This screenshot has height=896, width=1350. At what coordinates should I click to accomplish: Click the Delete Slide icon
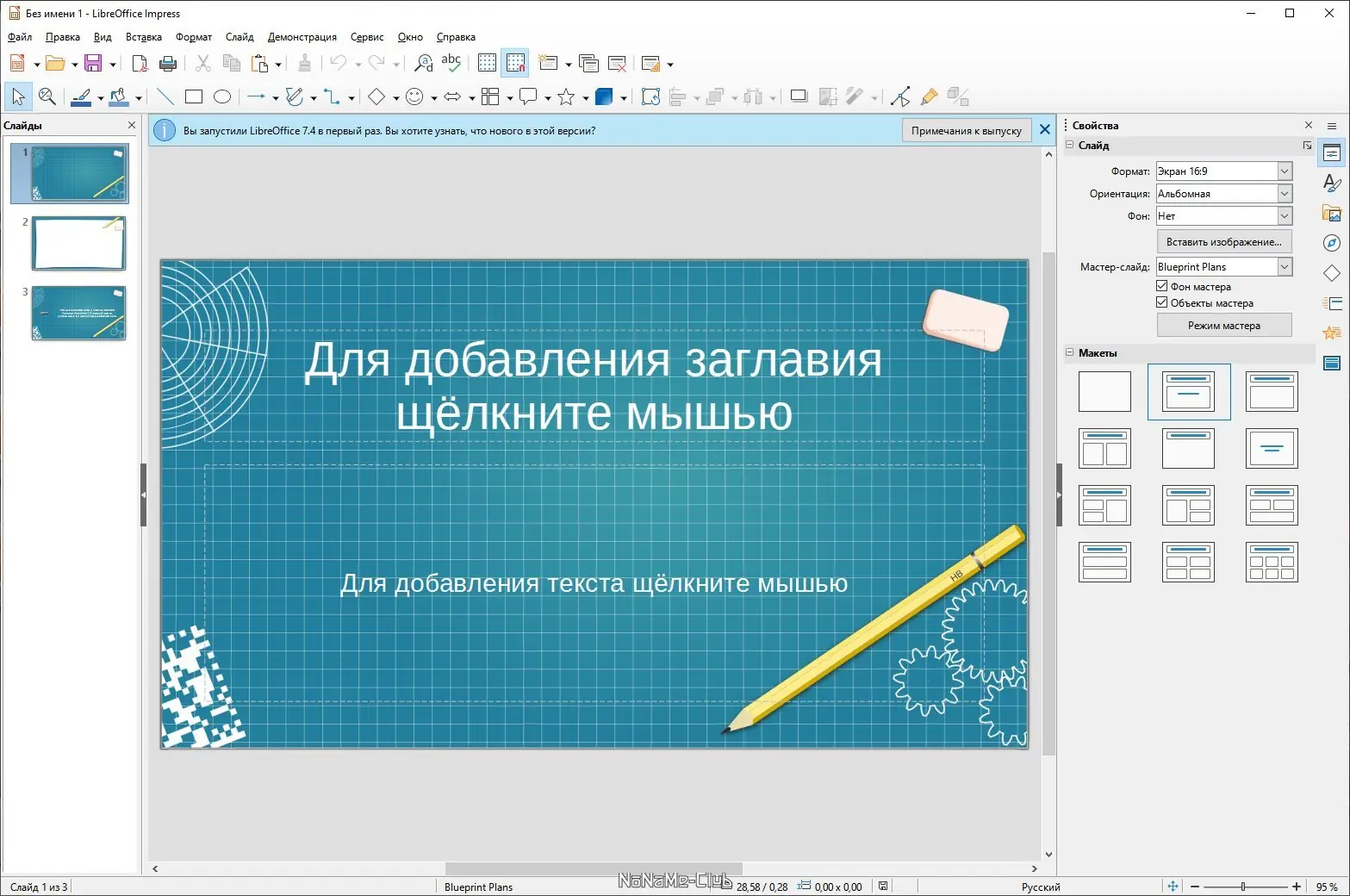(x=617, y=63)
